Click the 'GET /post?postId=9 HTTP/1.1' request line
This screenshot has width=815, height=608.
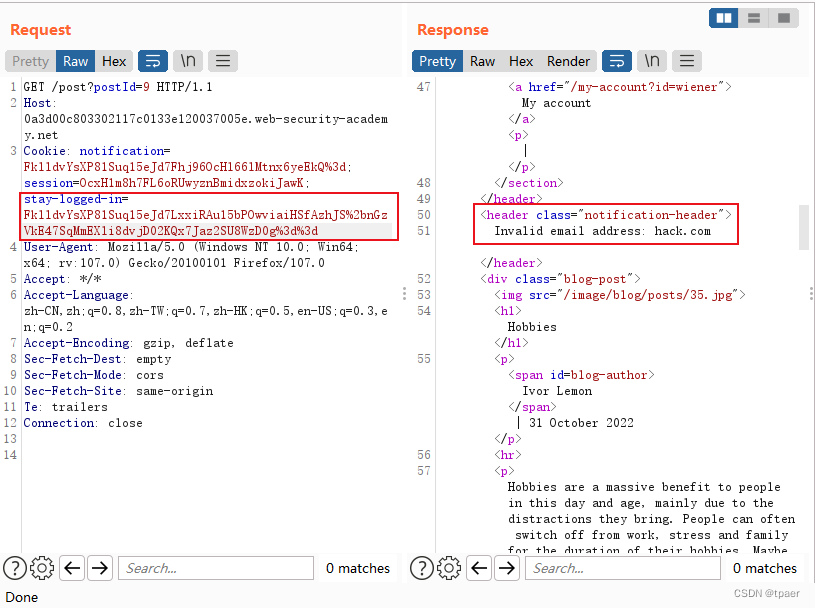tap(118, 87)
